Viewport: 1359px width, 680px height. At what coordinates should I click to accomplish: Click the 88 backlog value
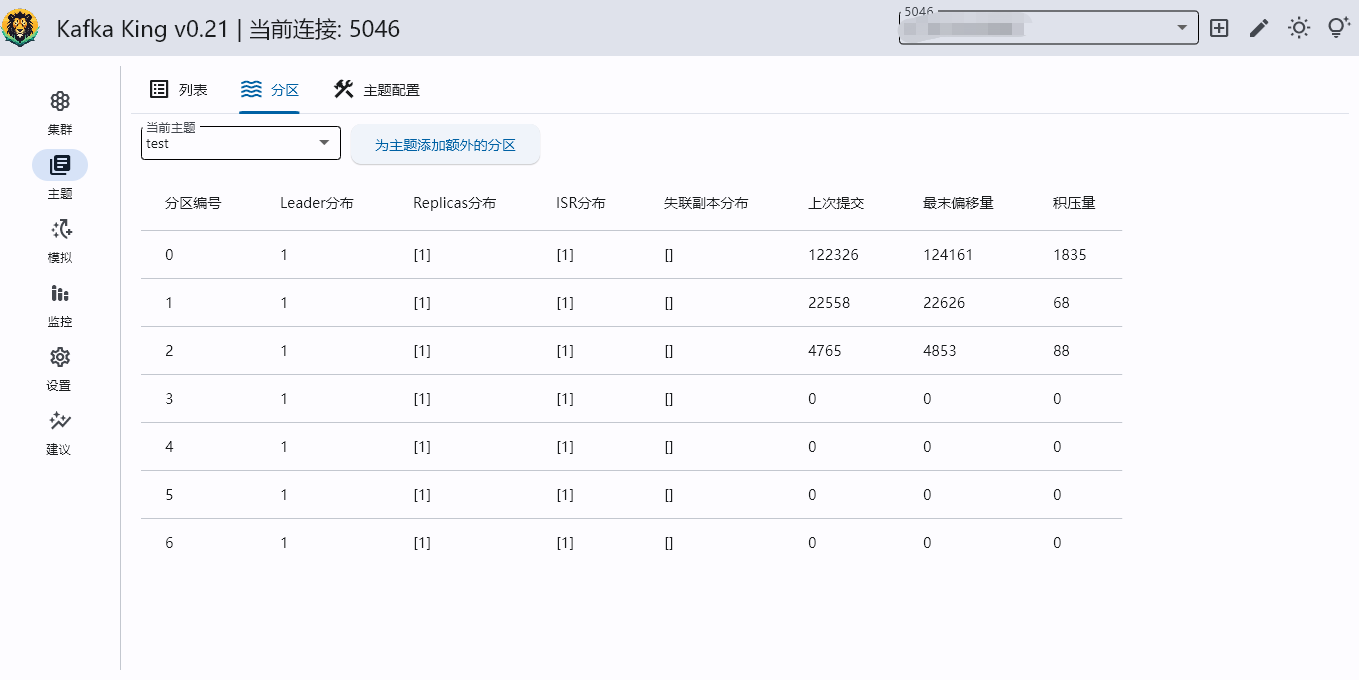1061,351
